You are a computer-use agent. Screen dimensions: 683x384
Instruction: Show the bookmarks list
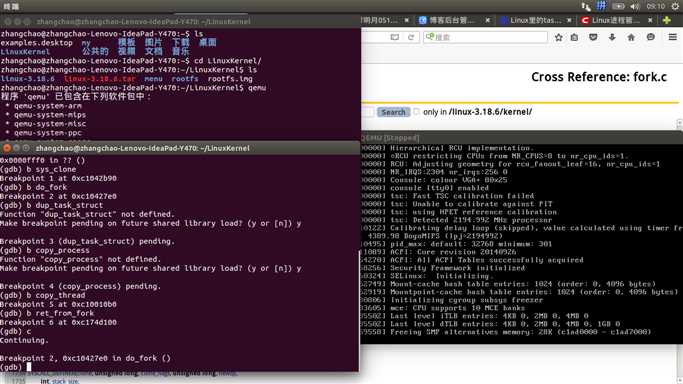pyautogui.click(x=575, y=37)
